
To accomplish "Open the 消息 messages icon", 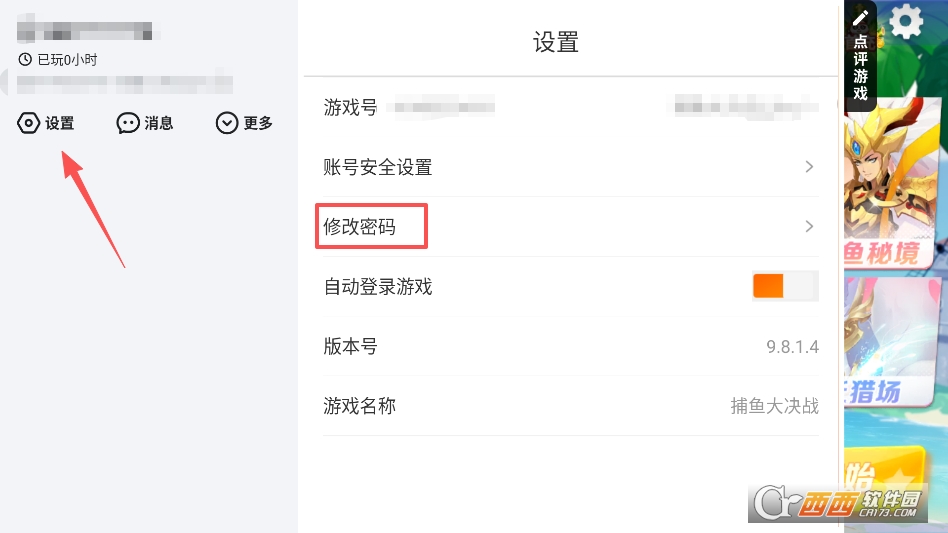I will tap(145, 123).
